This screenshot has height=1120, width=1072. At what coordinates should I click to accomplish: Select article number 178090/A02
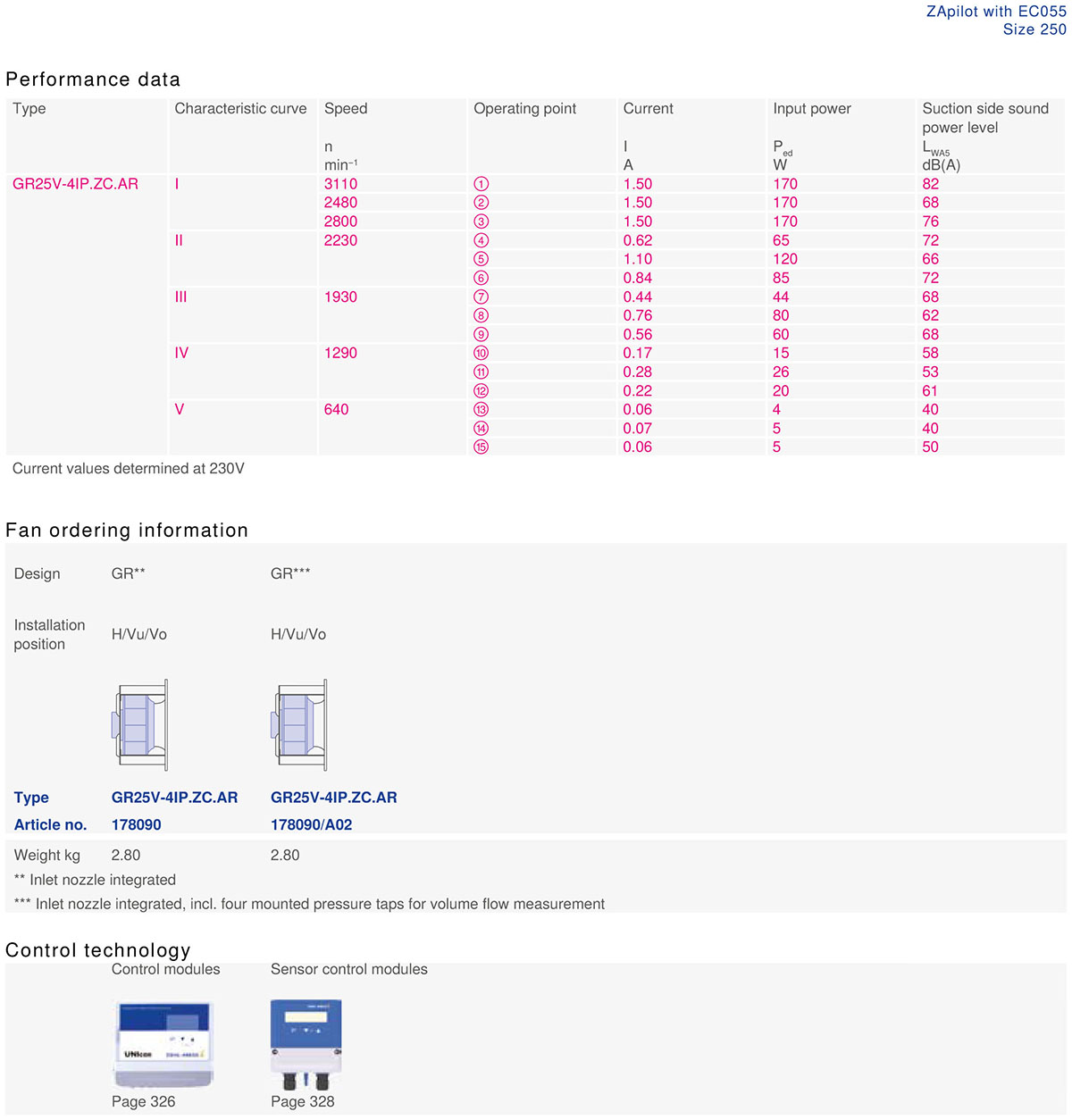tap(312, 824)
